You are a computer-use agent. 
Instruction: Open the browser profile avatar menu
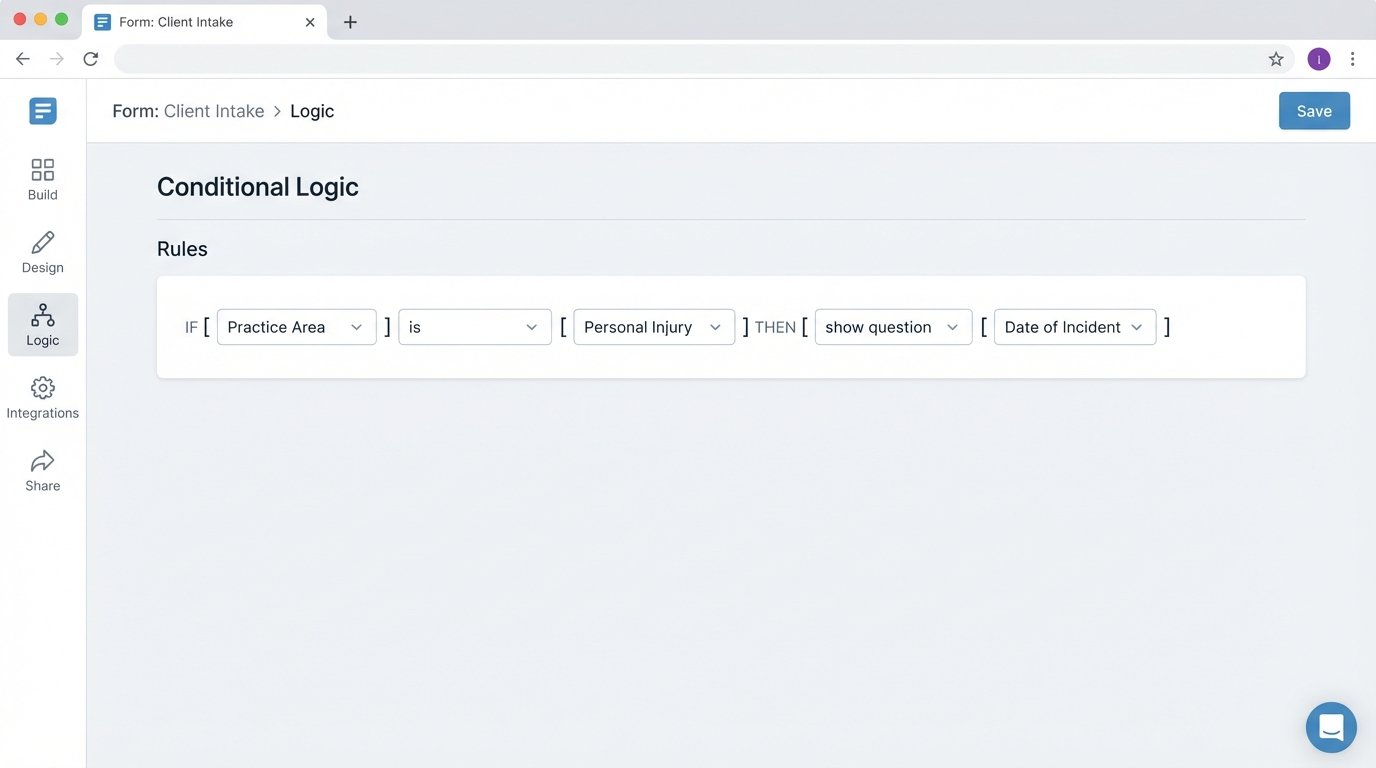coord(1318,58)
